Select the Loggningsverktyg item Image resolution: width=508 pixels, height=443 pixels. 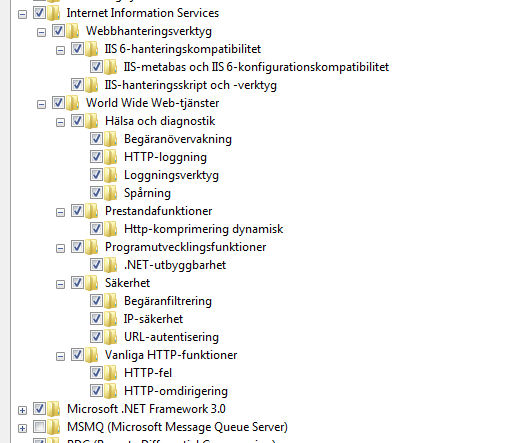click(x=171, y=175)
